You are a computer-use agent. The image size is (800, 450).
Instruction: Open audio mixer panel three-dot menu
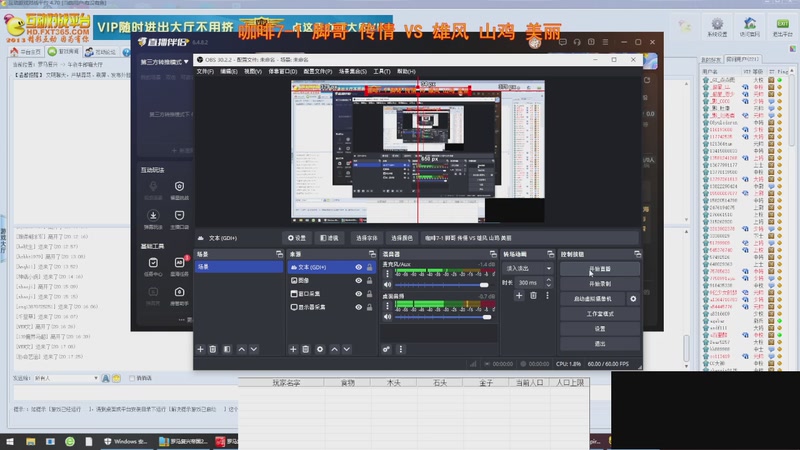point(401,349)
